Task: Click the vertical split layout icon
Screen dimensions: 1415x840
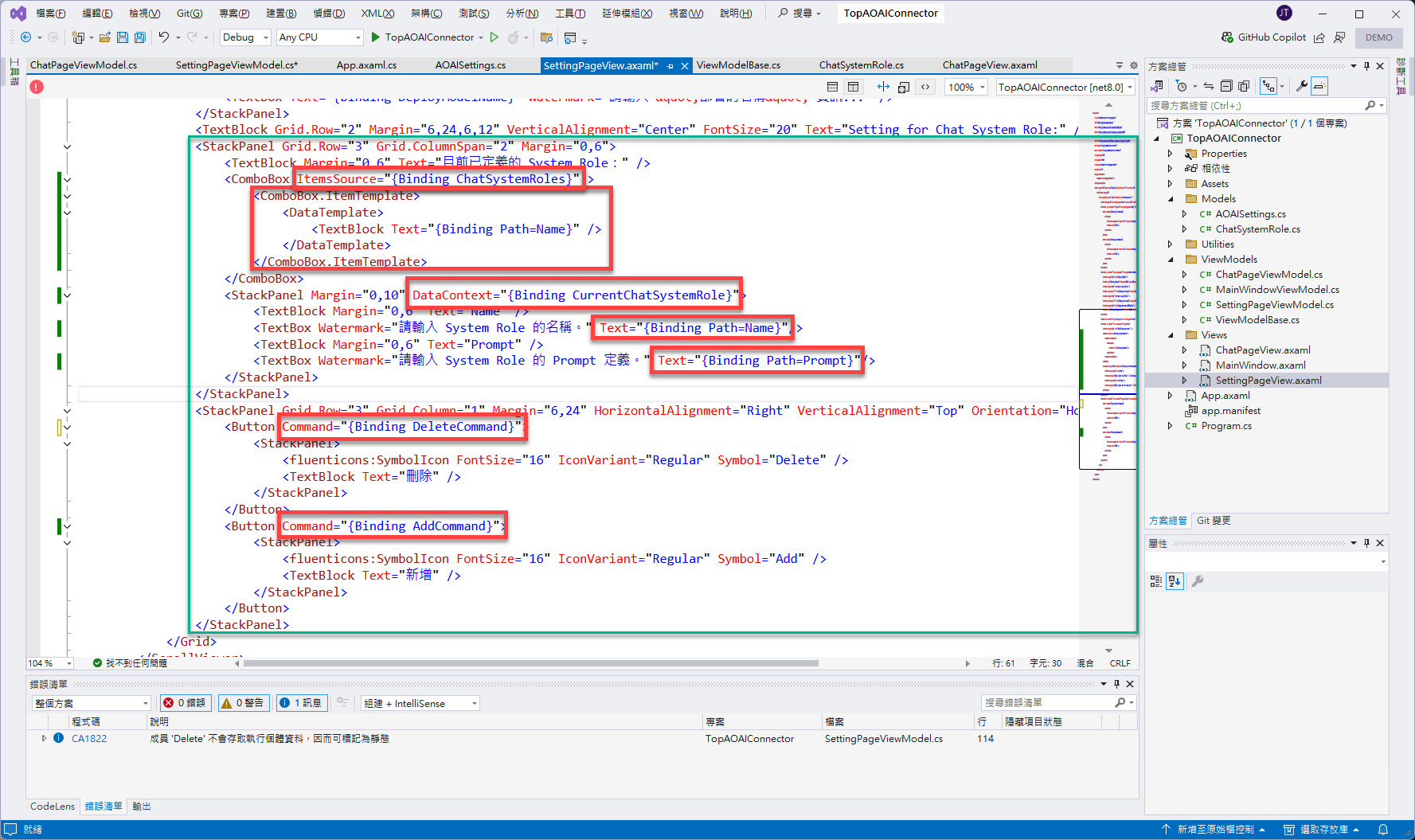Action: [x=853, y=87]
